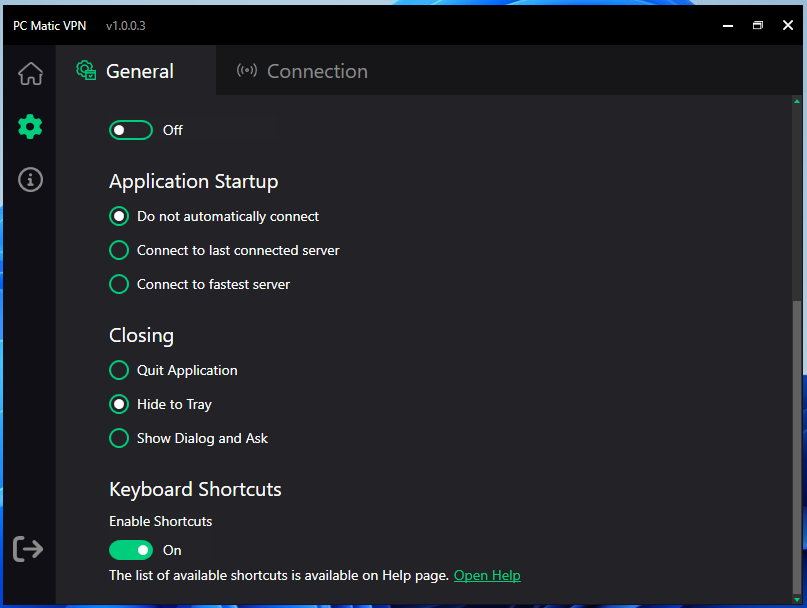Image resolution: width=807 pixels, height=608 pixels.
Task: Pick Show Dialog and Ask option
Action: (119, 438)
